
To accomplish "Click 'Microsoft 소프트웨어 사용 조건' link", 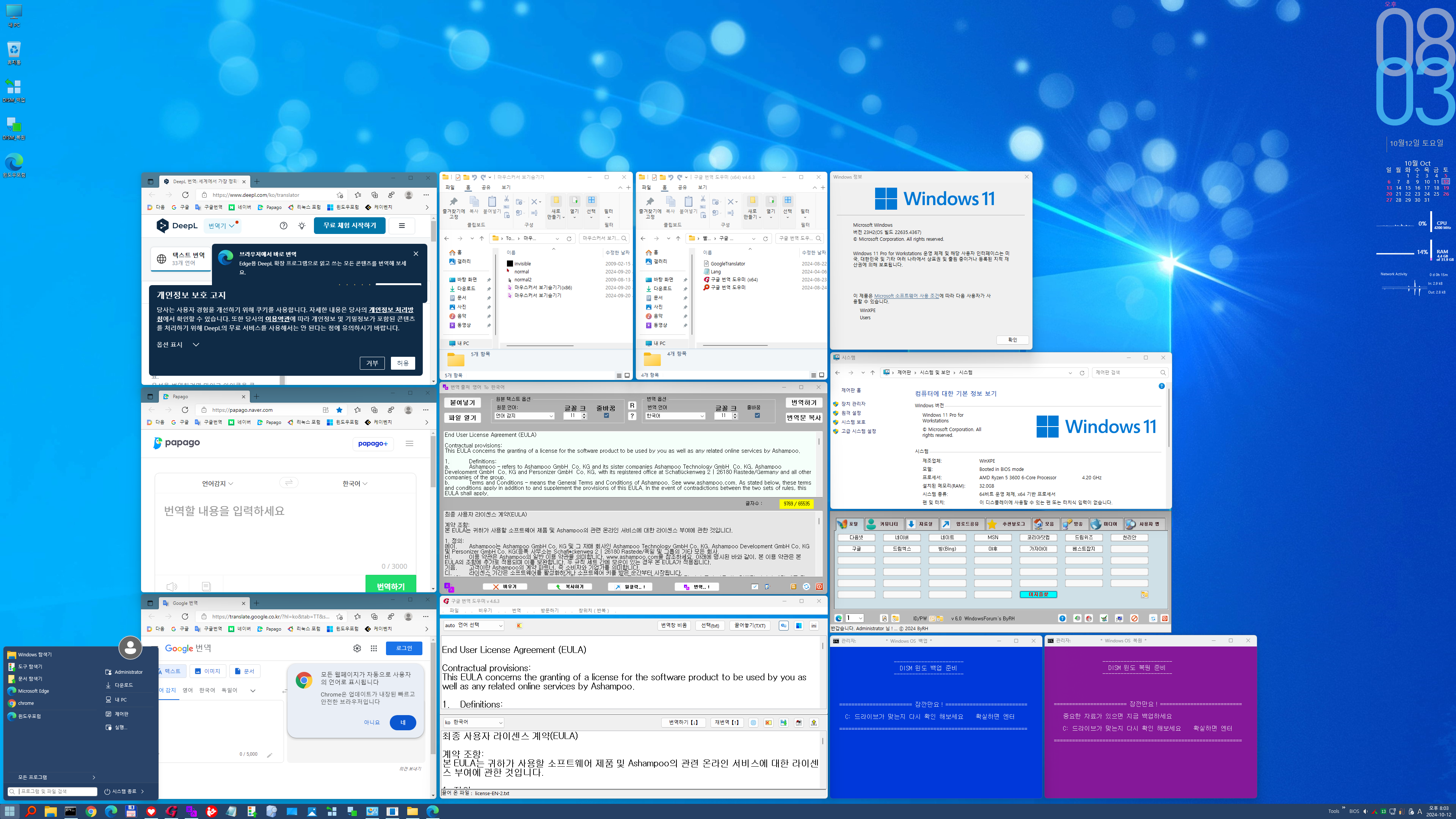I will [x=906, y=296].
